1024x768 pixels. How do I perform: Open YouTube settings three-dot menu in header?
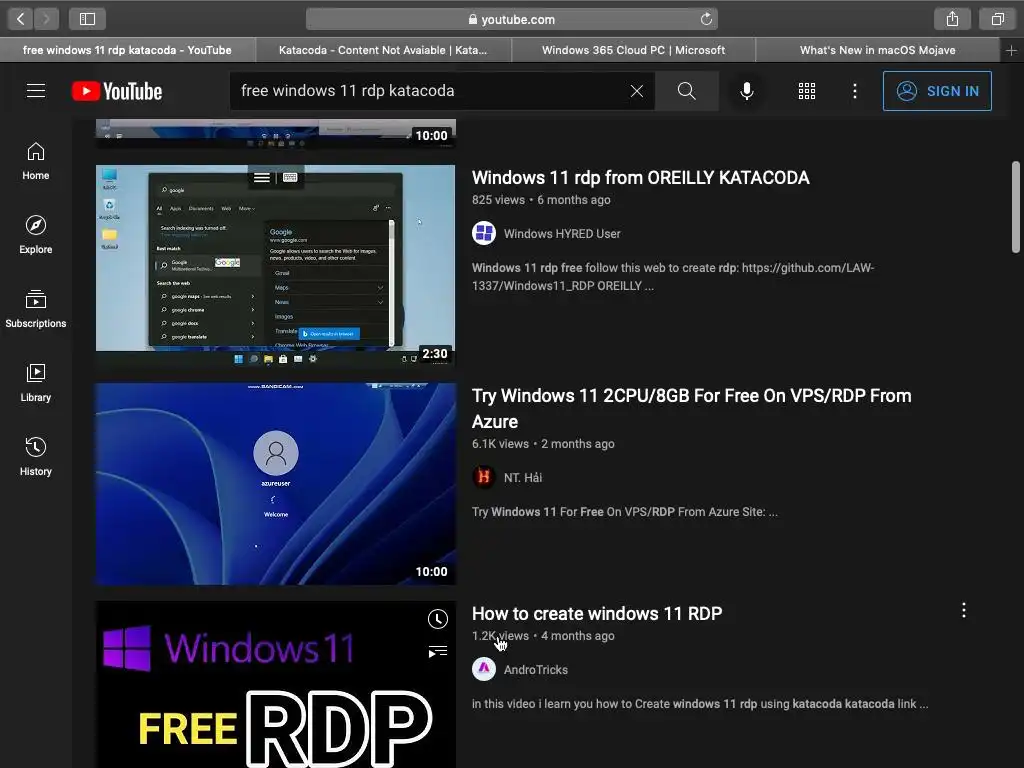pyautogui.click(x=855, y=91)
